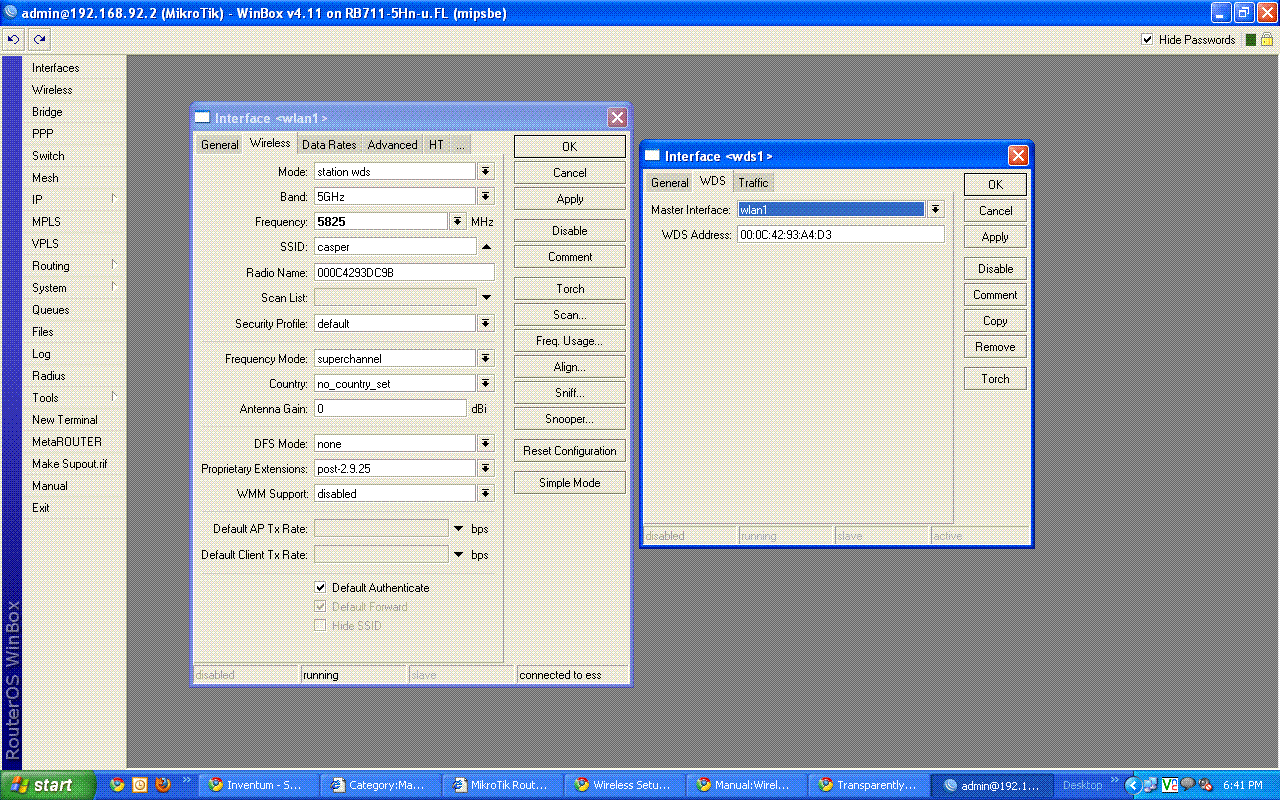Click the Snooper... button

pos(570,419)
